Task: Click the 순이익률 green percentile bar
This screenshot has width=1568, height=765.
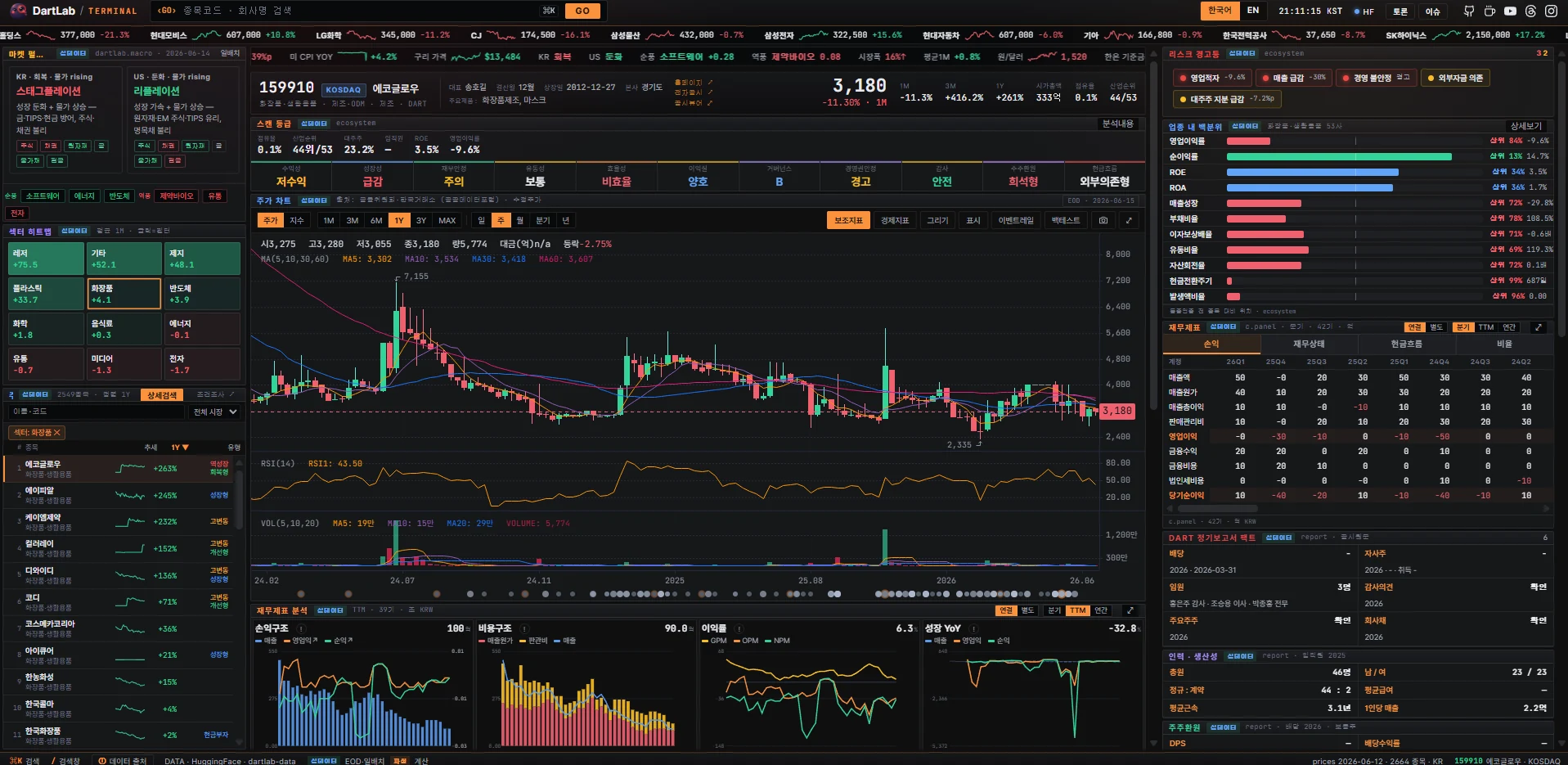Action: [x=1339, y=157]
